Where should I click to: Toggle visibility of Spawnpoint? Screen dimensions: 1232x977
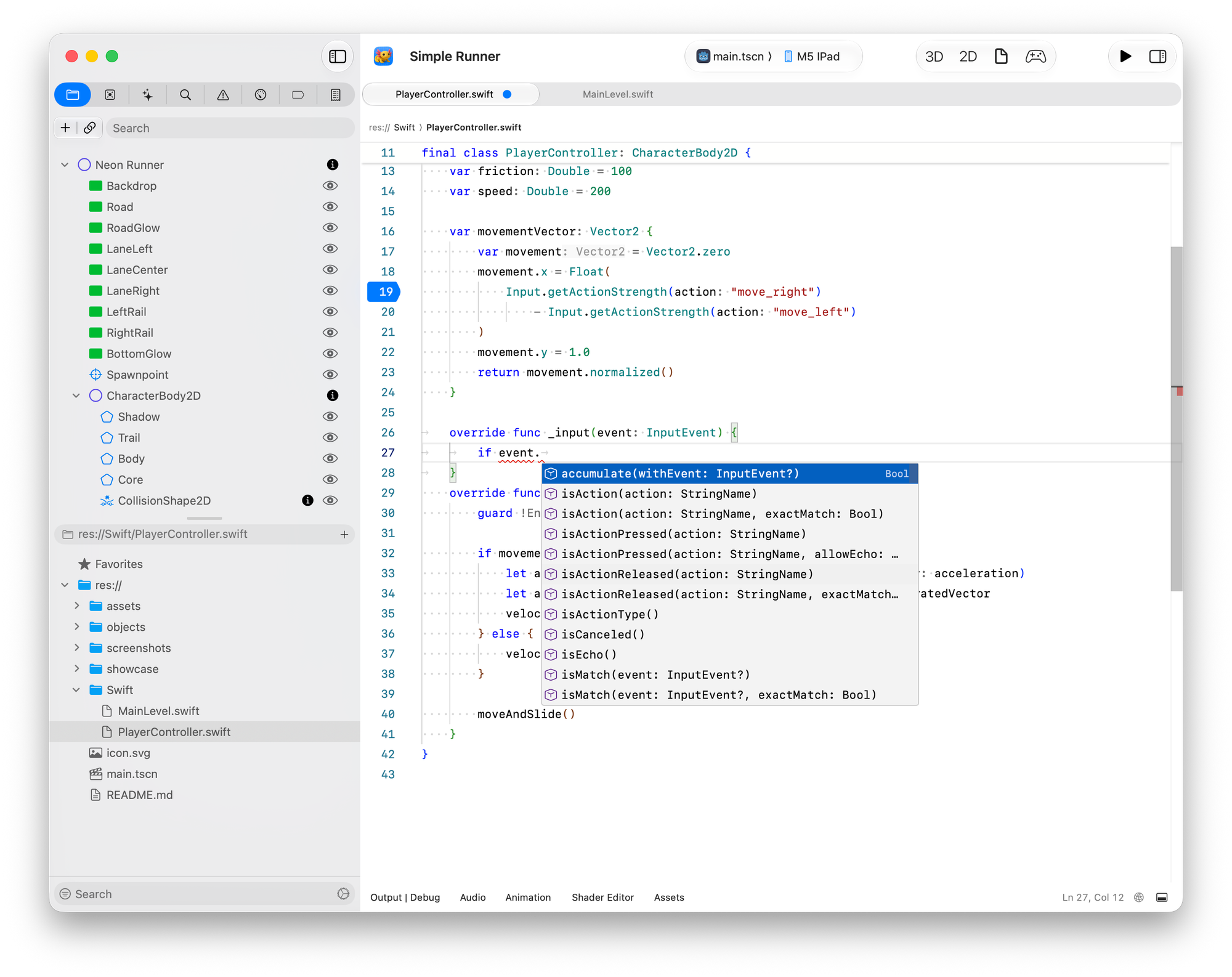click(330, 375)
